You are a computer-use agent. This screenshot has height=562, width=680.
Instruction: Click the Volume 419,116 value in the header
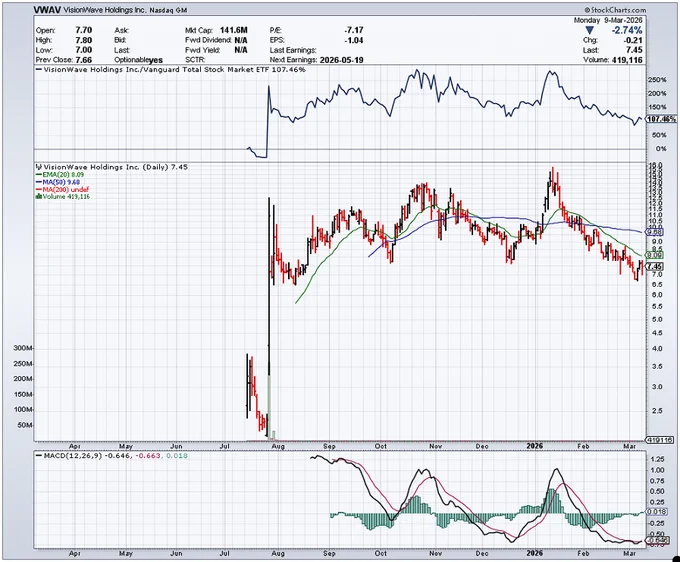coord(627,60)
